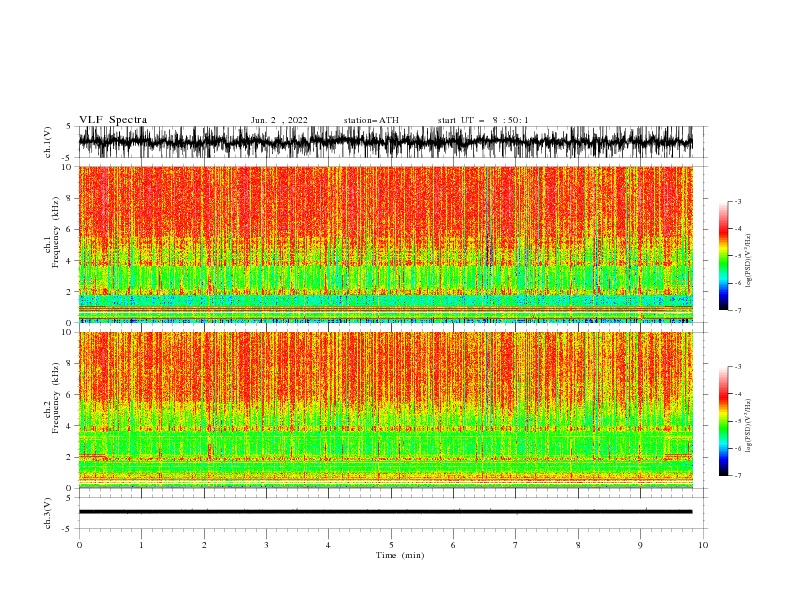This screenshot has width=792, height=612.
Task: Click the ch.2 spectrogram panel
Action: tap(385, 410)
